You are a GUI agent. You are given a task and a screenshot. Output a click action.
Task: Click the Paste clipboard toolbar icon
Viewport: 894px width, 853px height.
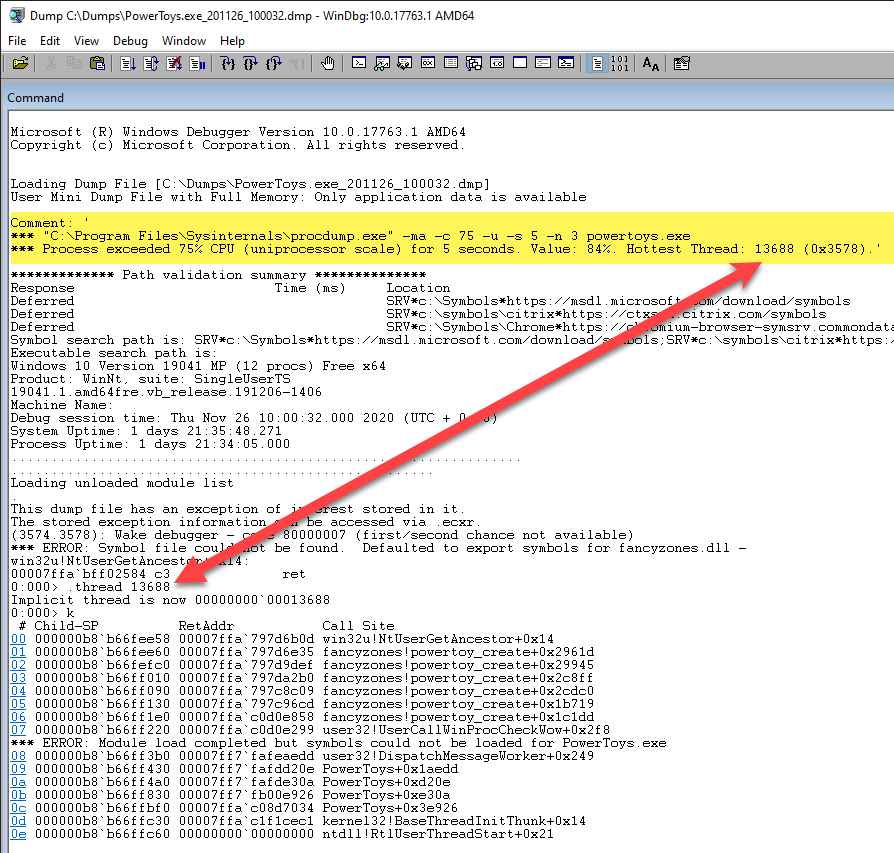tap(97, 63)
